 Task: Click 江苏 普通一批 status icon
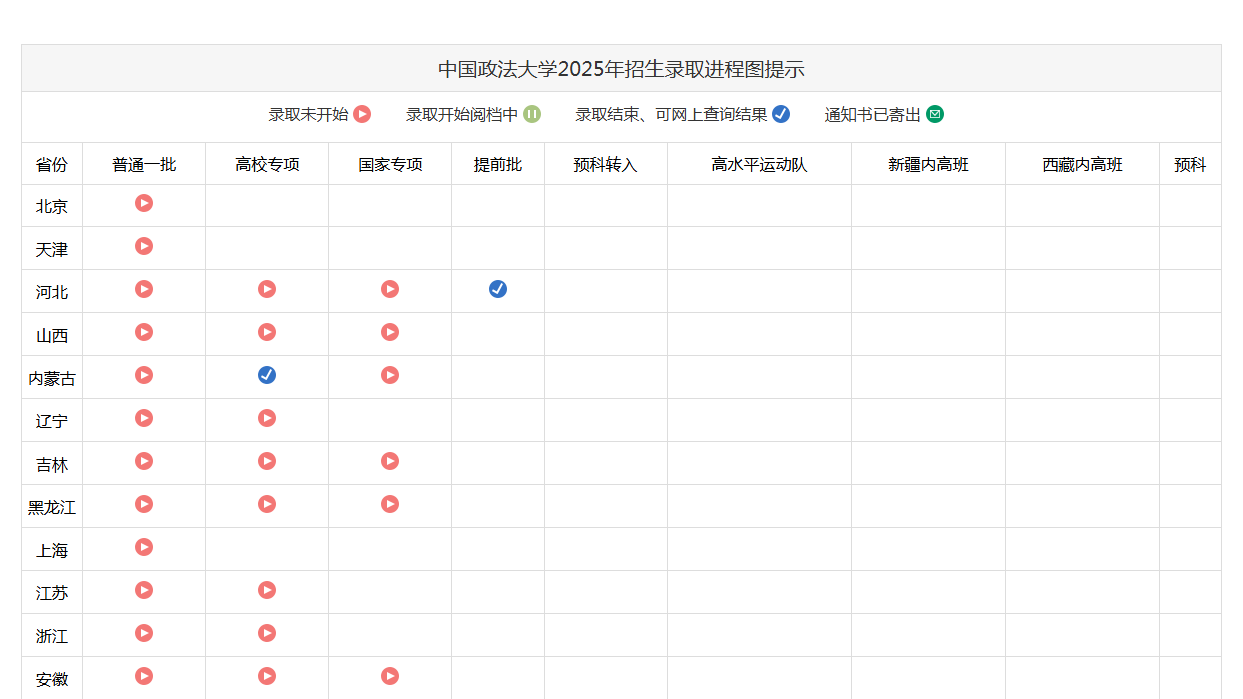click(144, 590)
